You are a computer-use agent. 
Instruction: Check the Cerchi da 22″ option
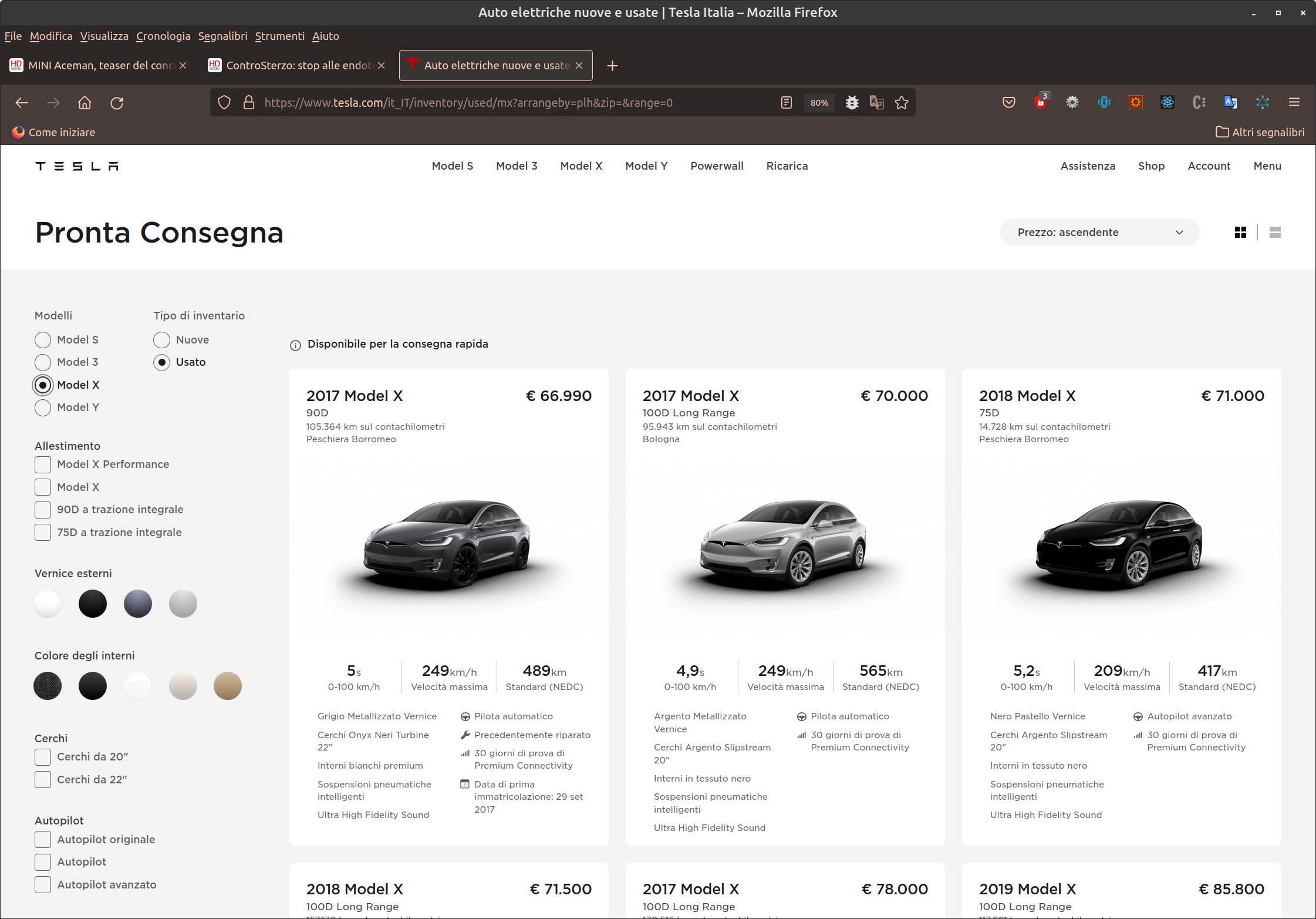coord(43,780)
